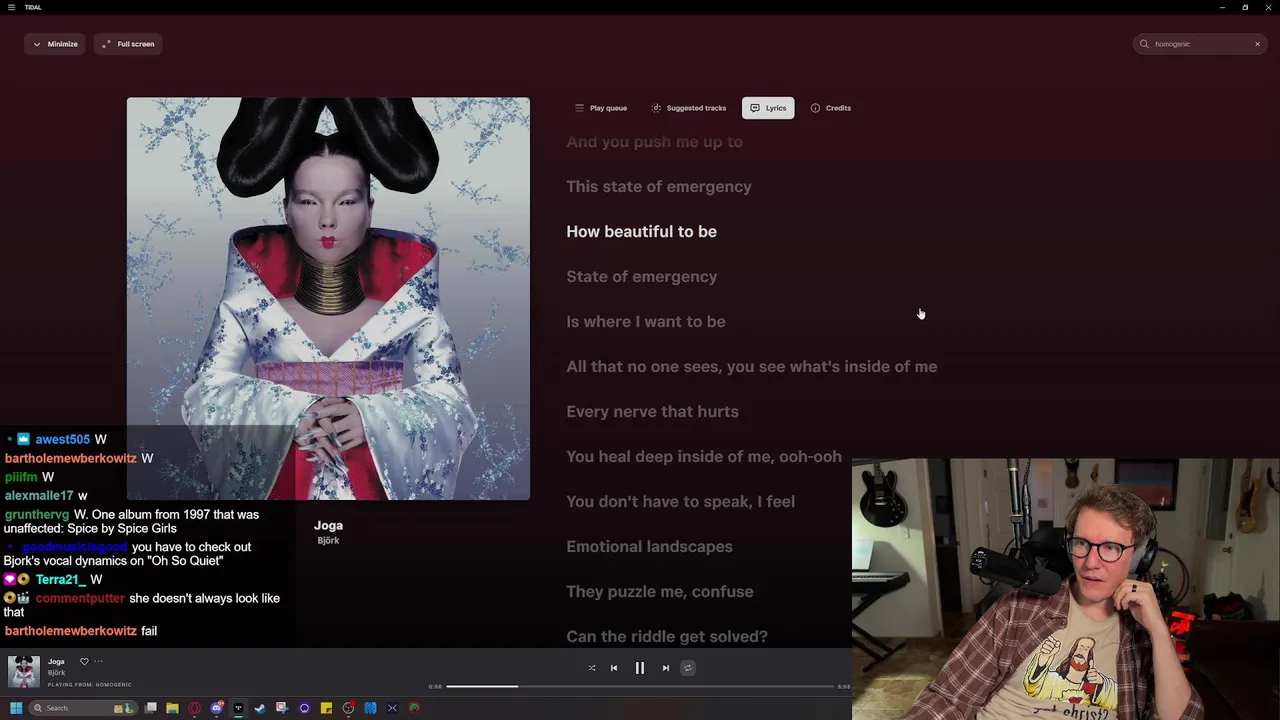Click the search magnifier icon
Screen dimensions: 1280x720
pos(1145,44)
